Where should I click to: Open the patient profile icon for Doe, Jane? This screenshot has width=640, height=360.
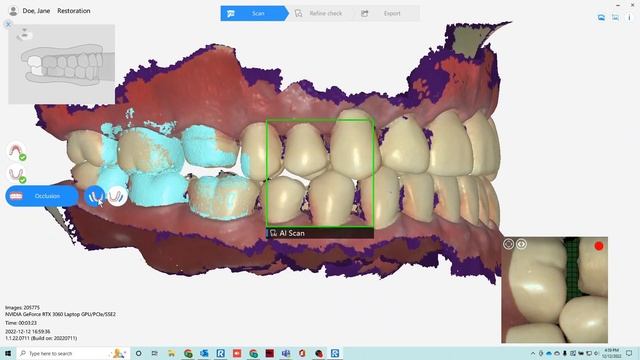(x=13, y=11)
